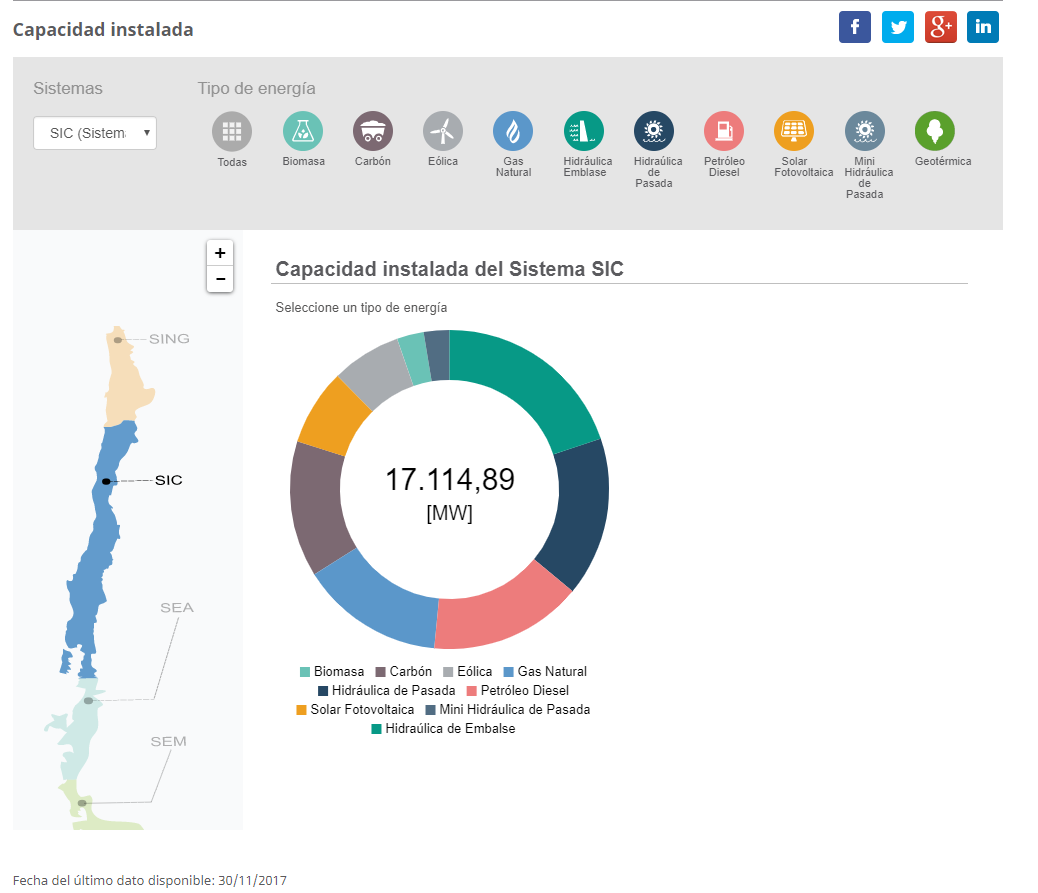Click the map zoom-in button
Screen dimensions: 1038x893
[x=219, y=252]
